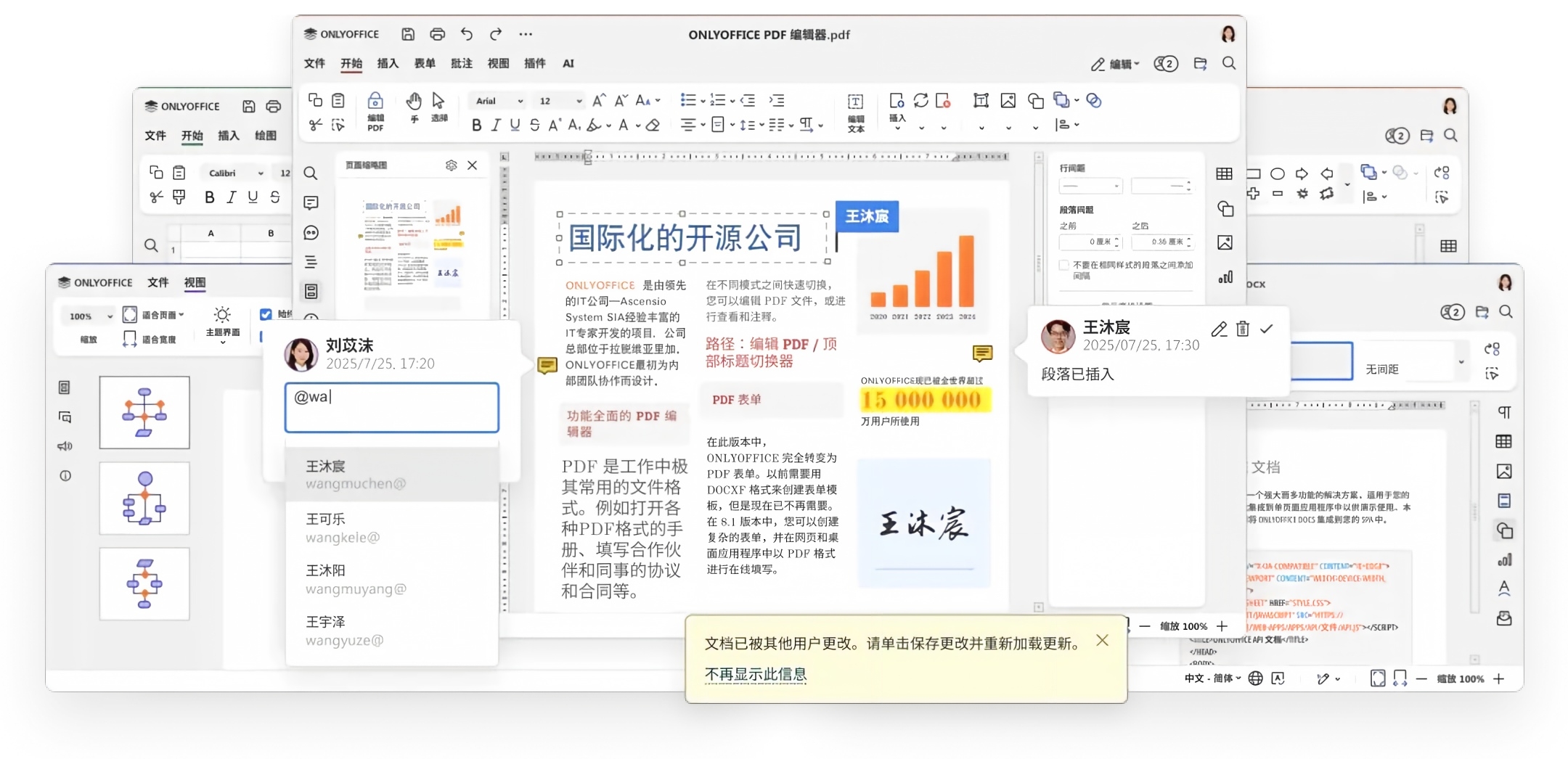Open the font color picker arrow
Screen dimensions: 1568x759
pos(638,126)
